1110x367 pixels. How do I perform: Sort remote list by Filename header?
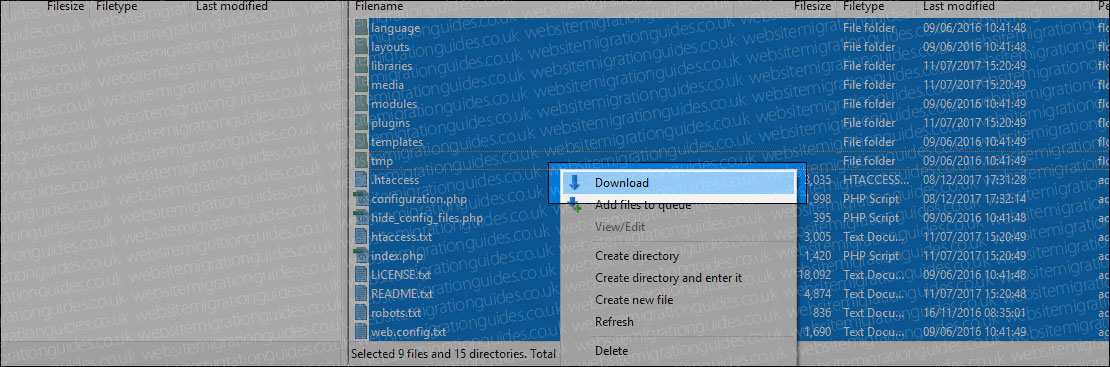379,6
